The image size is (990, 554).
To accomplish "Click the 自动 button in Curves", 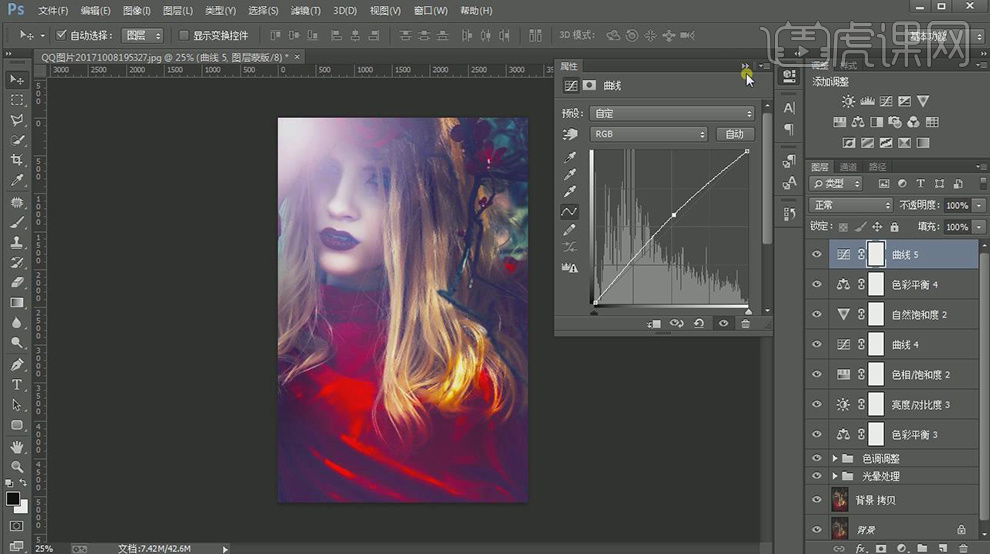I will pos(734,134).
